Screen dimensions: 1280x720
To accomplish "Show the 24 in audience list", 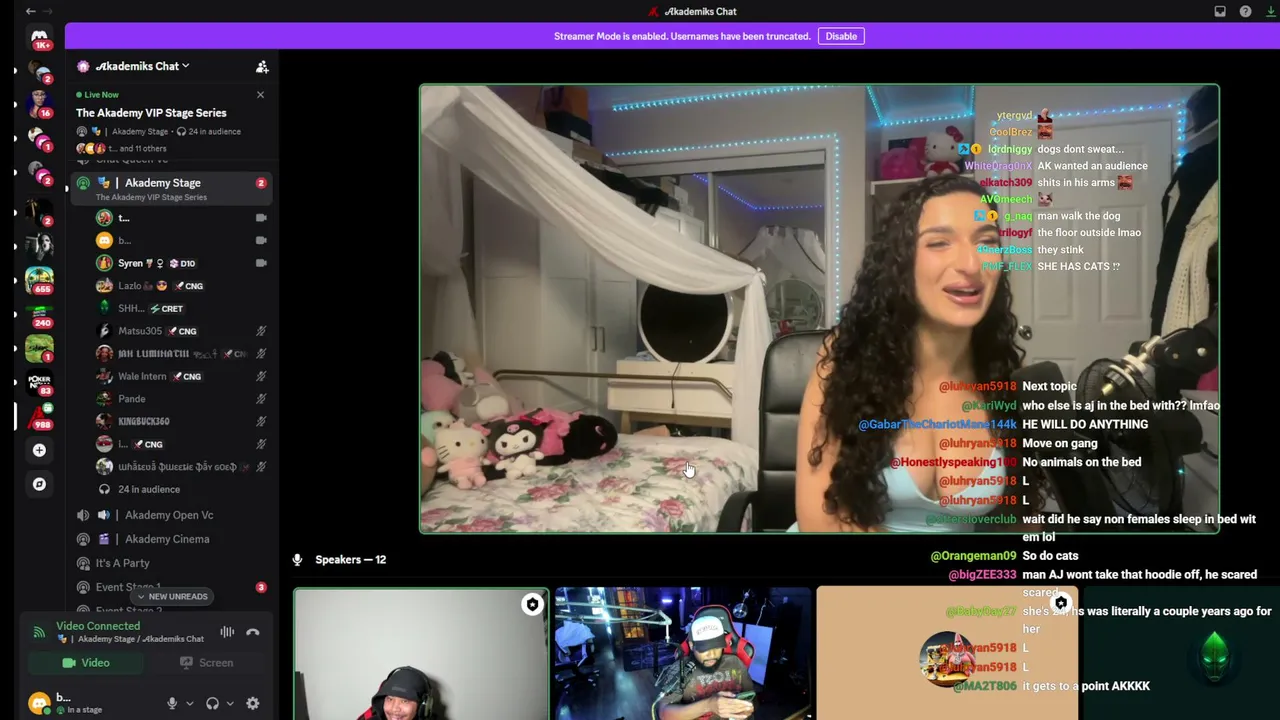I will click(149, 489).
